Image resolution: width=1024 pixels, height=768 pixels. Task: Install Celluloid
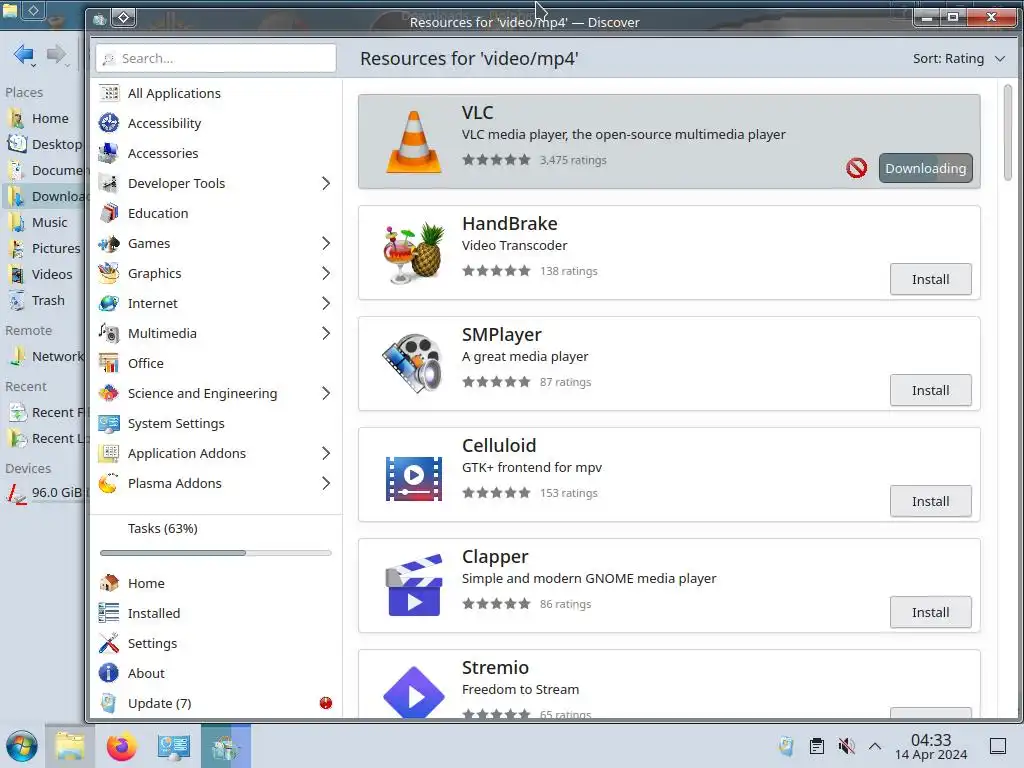pos(930,502)
